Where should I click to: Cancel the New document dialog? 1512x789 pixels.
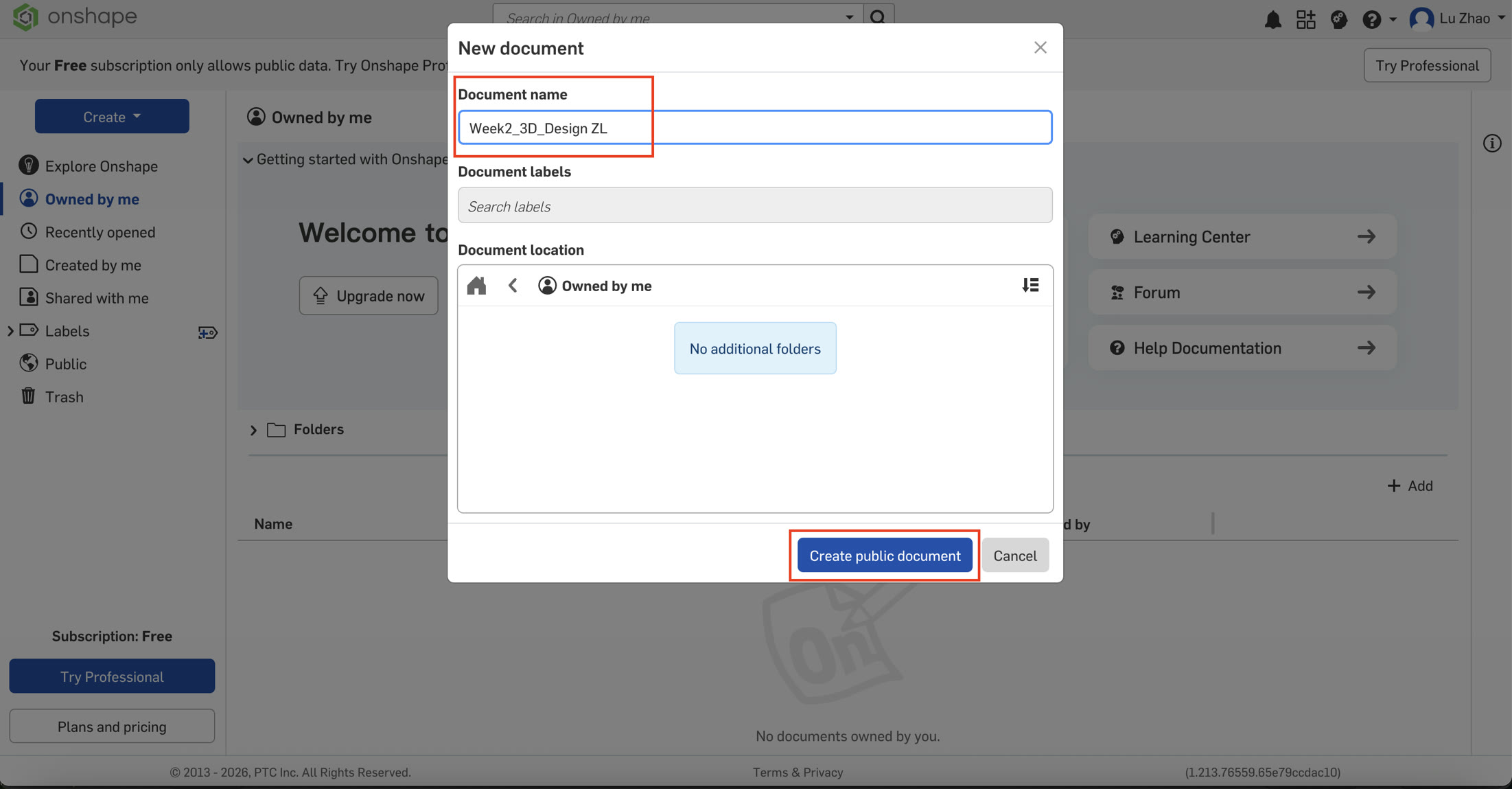click(x=1014, y=556)
